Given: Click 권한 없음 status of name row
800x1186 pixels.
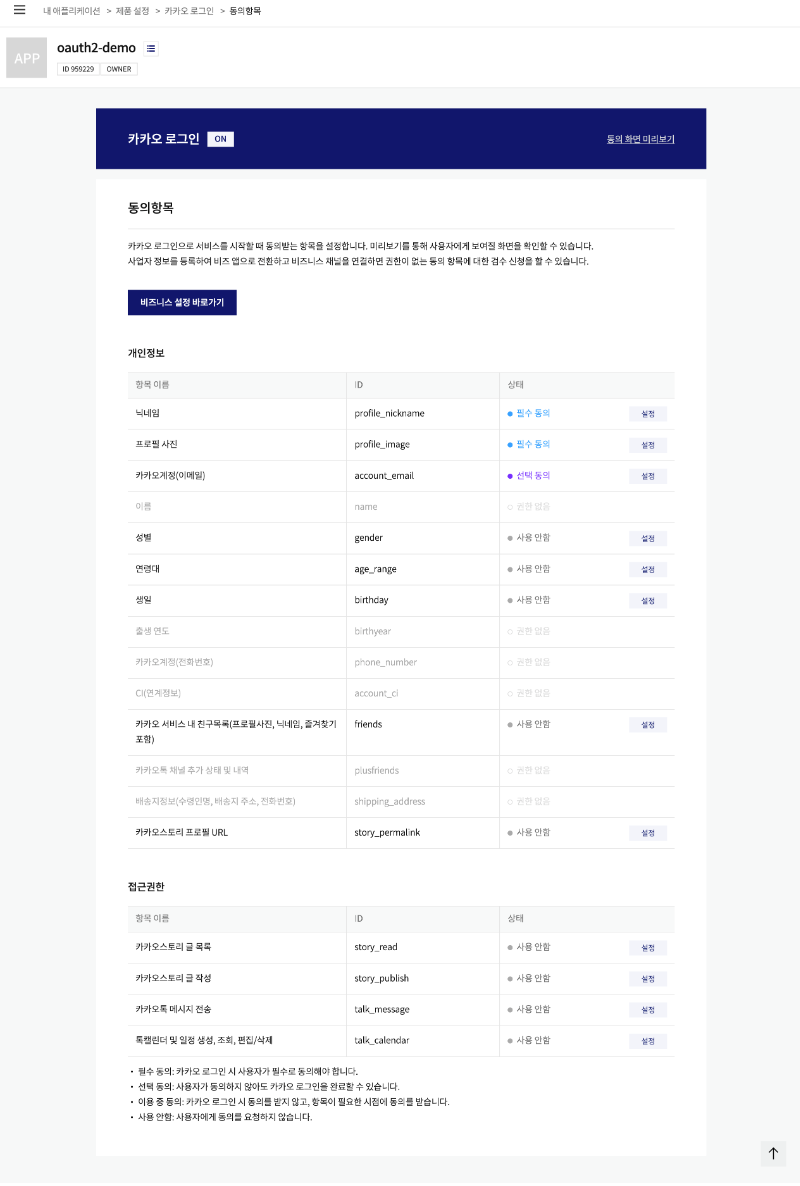Looking at the screenshot, I should (x=529, y=507).
